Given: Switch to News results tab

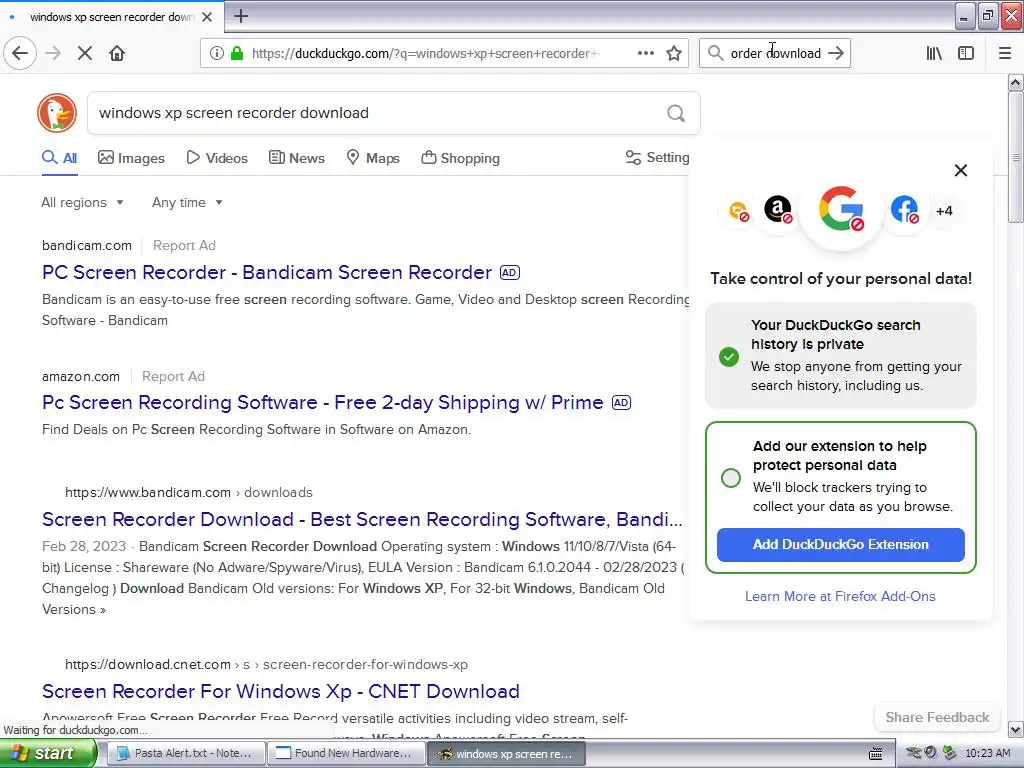Looking at the screenshot, I should (296, 158).
